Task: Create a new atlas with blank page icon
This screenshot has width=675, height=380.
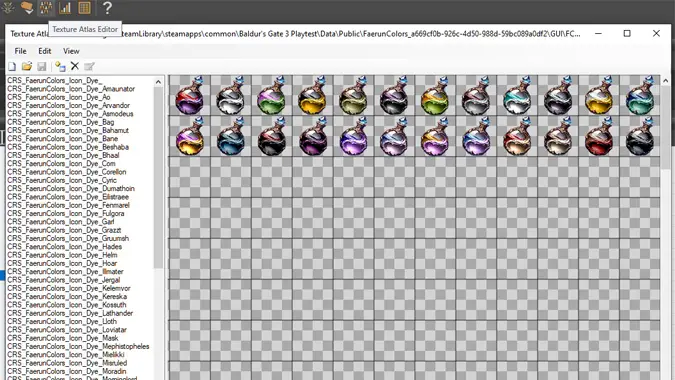Action: tap(12, 66)
